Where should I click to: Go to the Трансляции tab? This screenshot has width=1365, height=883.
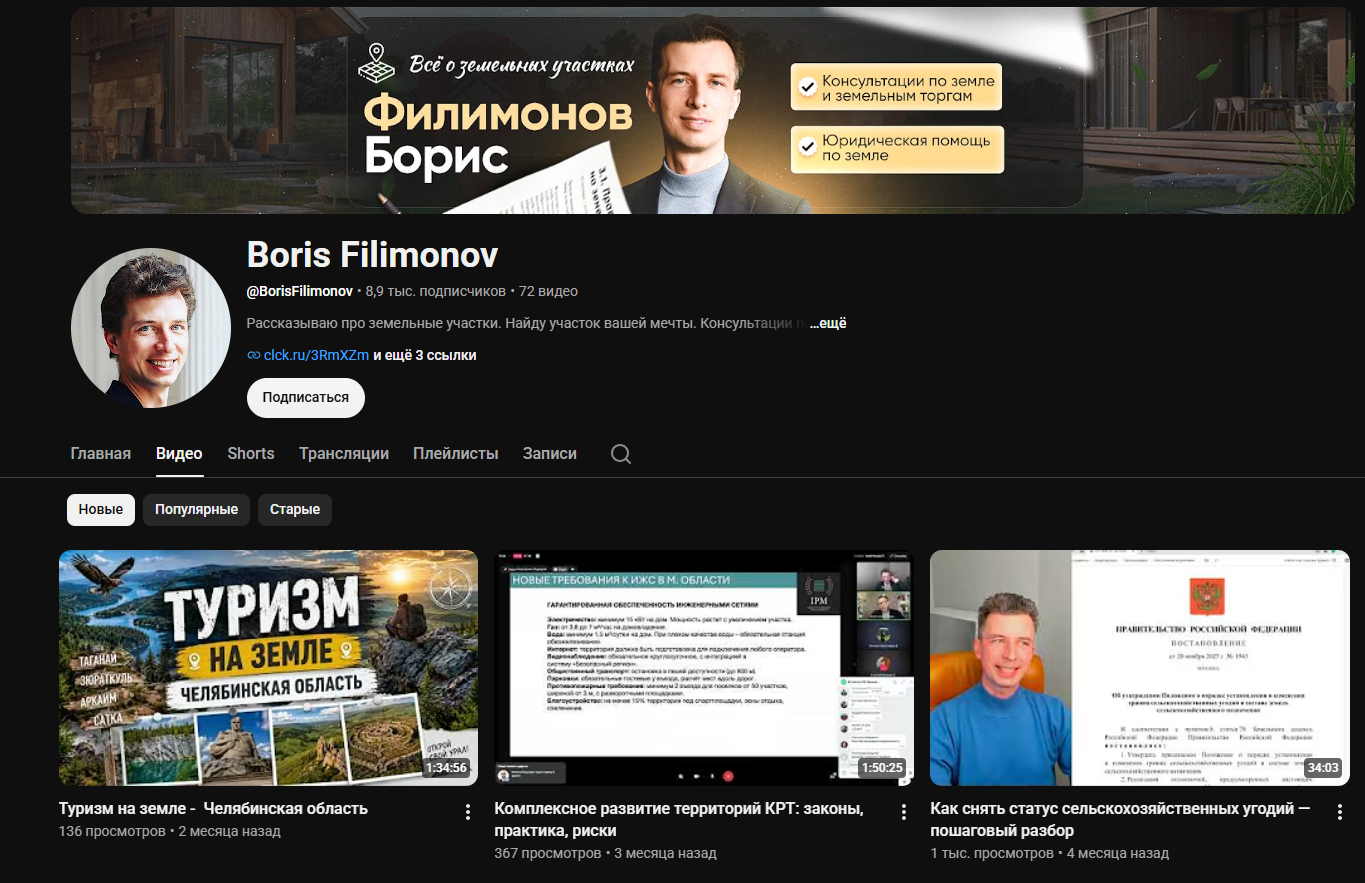[344, 453]
